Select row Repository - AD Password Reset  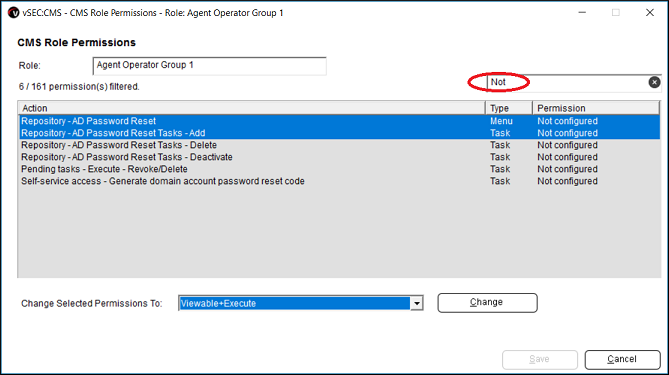click(339, 121)
